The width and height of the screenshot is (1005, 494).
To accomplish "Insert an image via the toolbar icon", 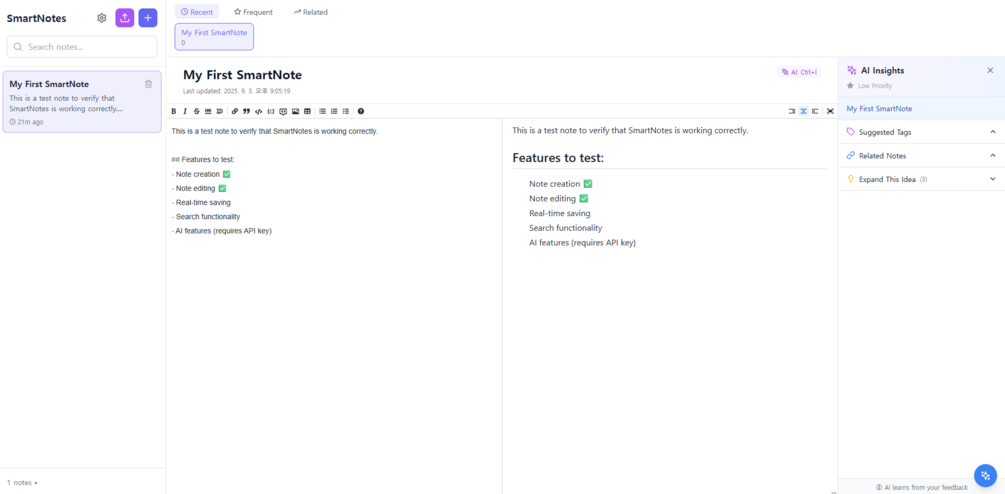I will [x=295, y=111].
